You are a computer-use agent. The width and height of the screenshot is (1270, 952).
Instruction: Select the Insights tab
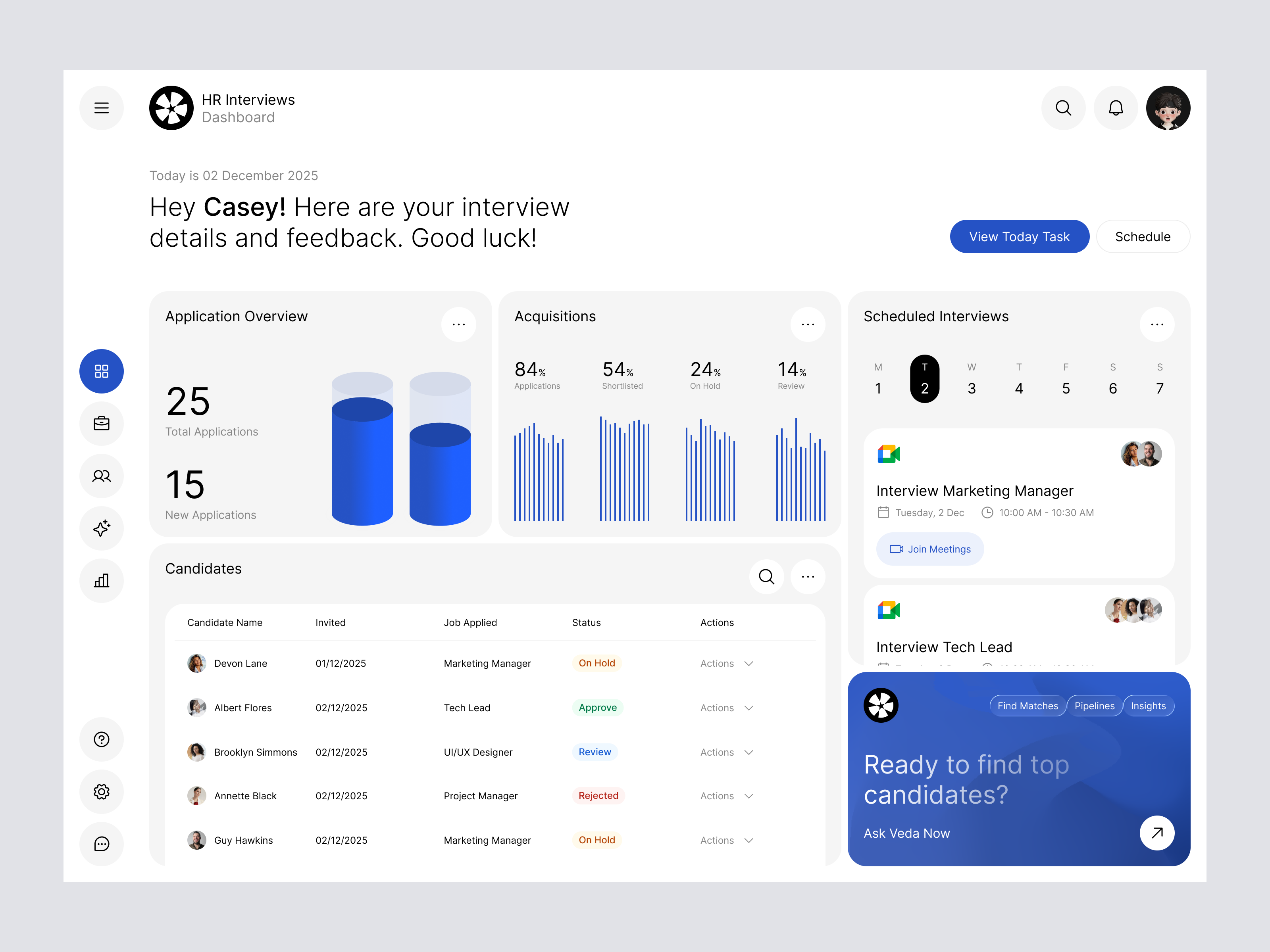[x=1148, y=706]
